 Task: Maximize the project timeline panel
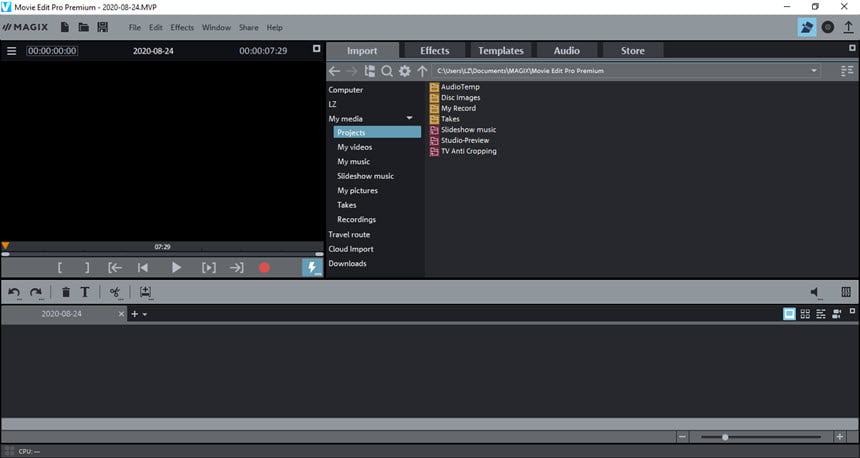[x=852, y=311]
